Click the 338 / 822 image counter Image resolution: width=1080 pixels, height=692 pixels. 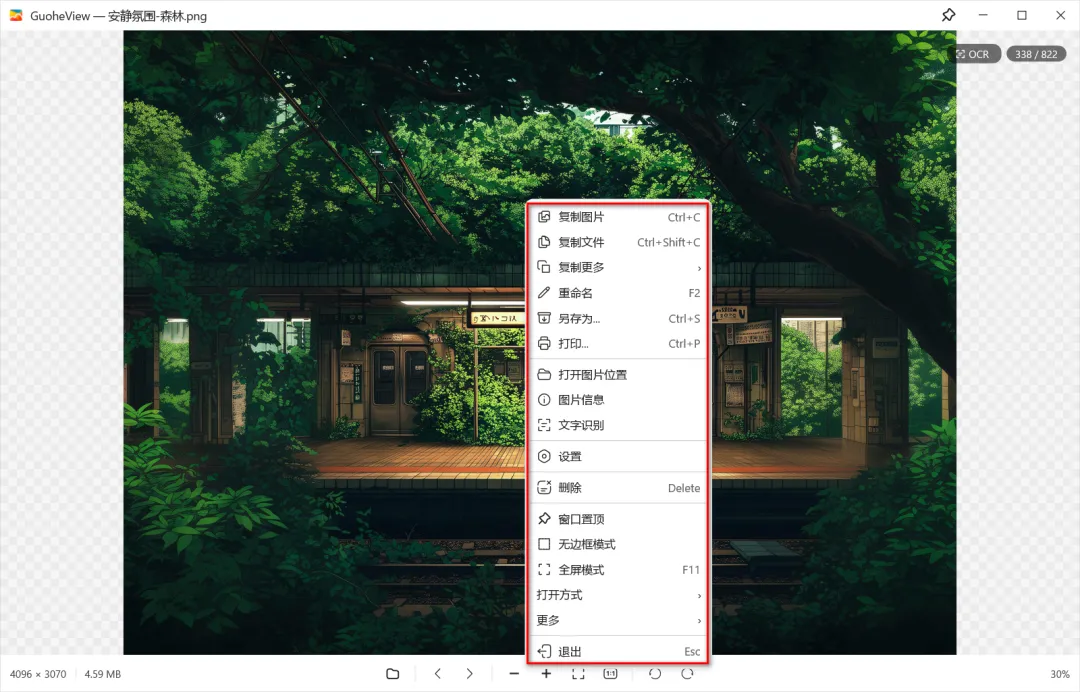click(1036, 54)
